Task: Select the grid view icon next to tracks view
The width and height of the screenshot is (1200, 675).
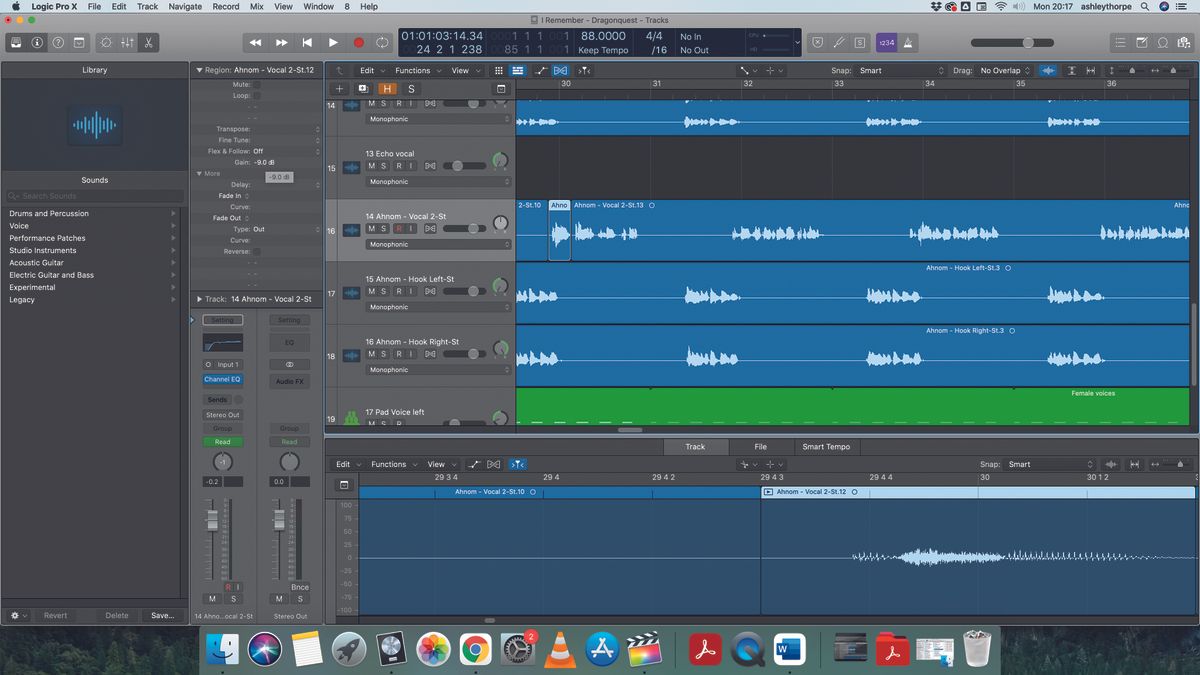Action: click(499, 70)
